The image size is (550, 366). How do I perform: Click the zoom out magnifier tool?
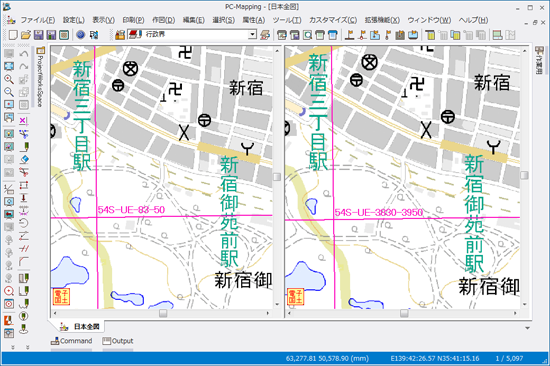tap(9, 92)
